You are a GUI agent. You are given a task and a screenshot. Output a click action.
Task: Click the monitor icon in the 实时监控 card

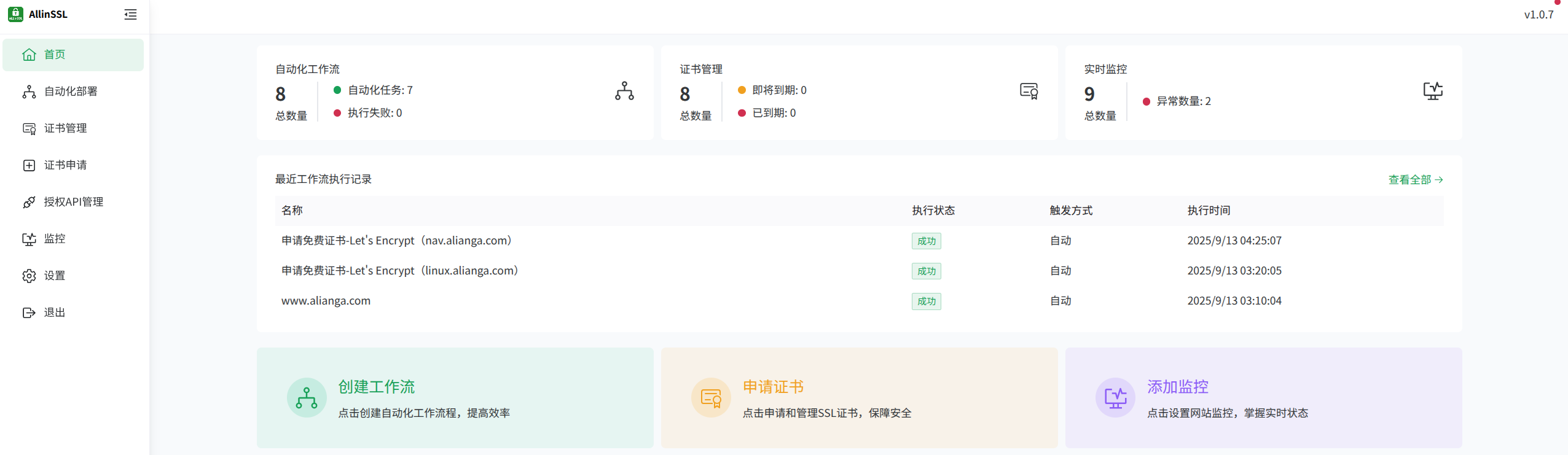(x=1433, y=91)
